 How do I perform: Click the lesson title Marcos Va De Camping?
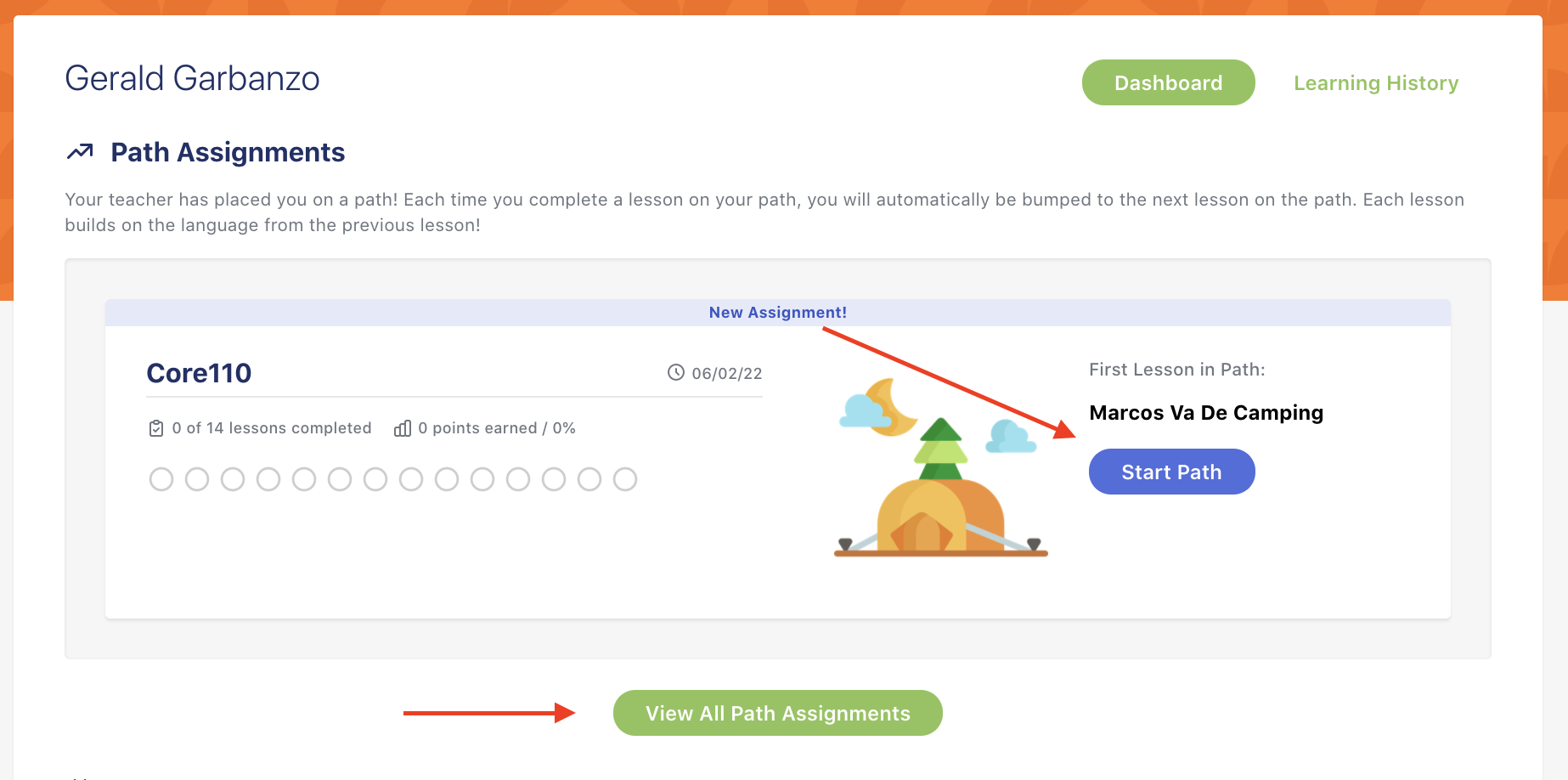tap(1206, 413)
